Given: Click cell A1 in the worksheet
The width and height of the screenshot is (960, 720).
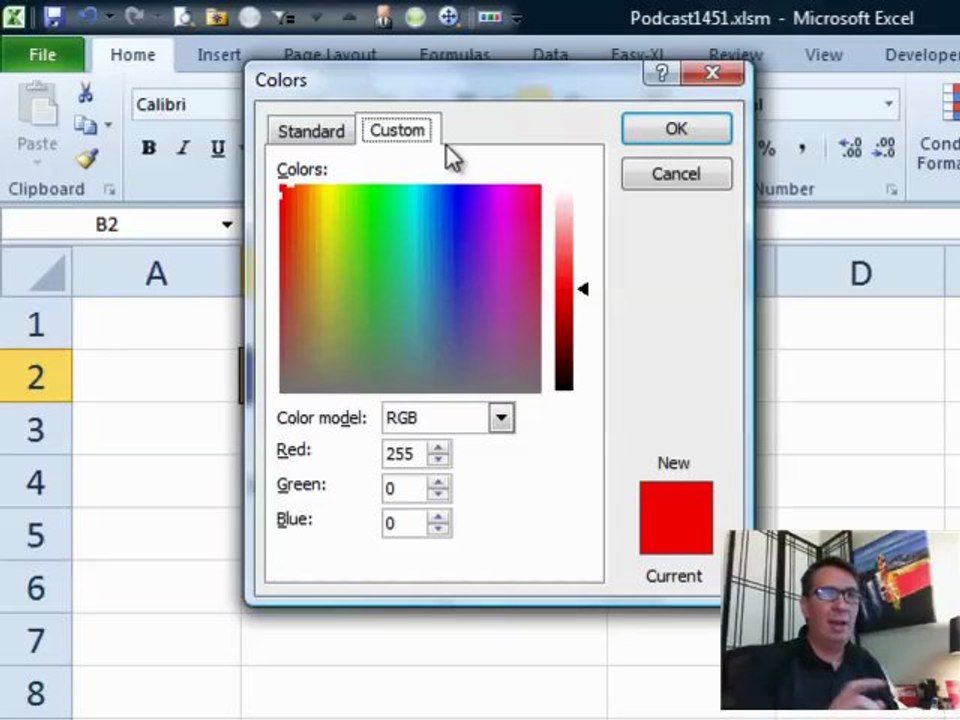Looking at the screenshot, I should tap(157, 323).
